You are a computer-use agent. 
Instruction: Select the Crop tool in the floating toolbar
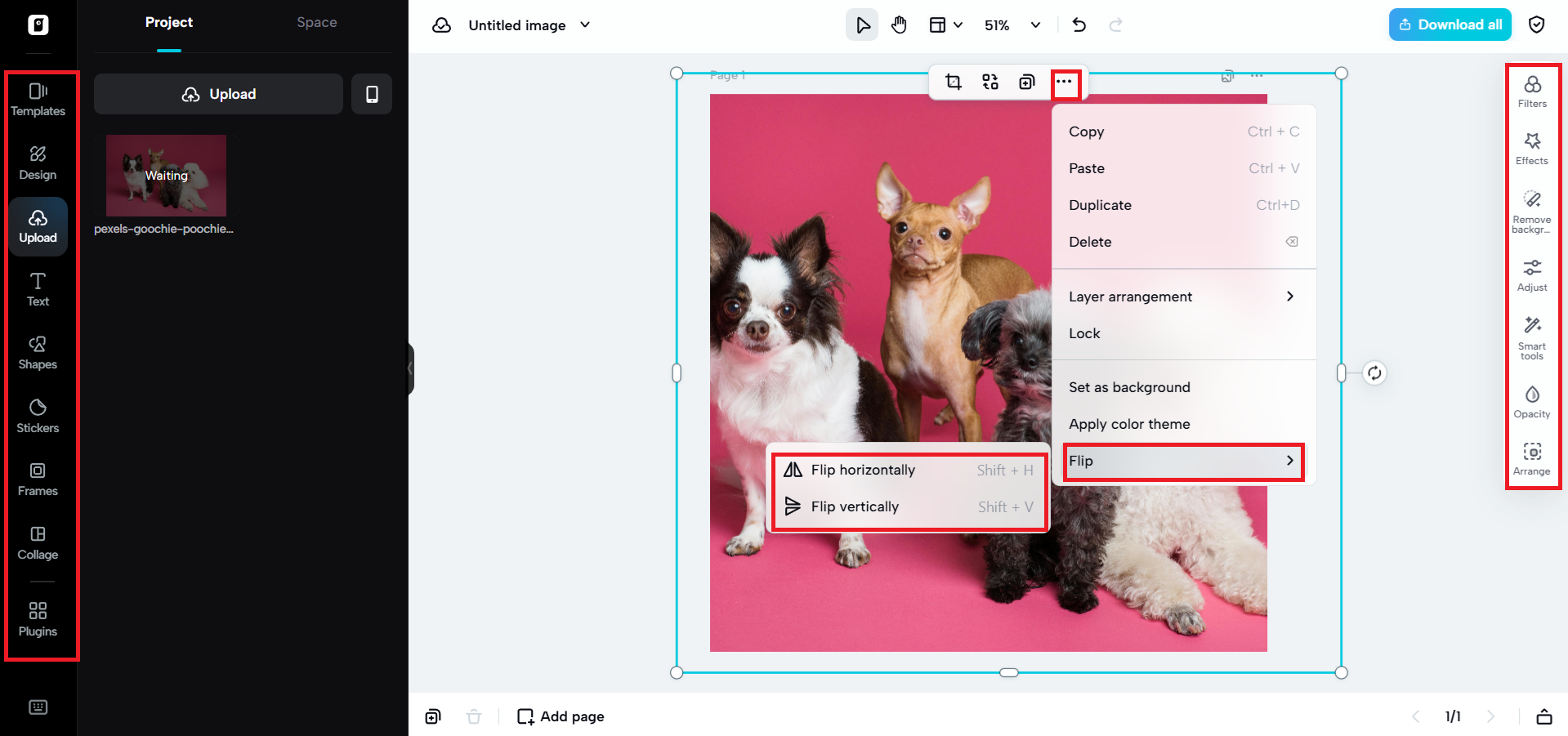coord(954,82)
